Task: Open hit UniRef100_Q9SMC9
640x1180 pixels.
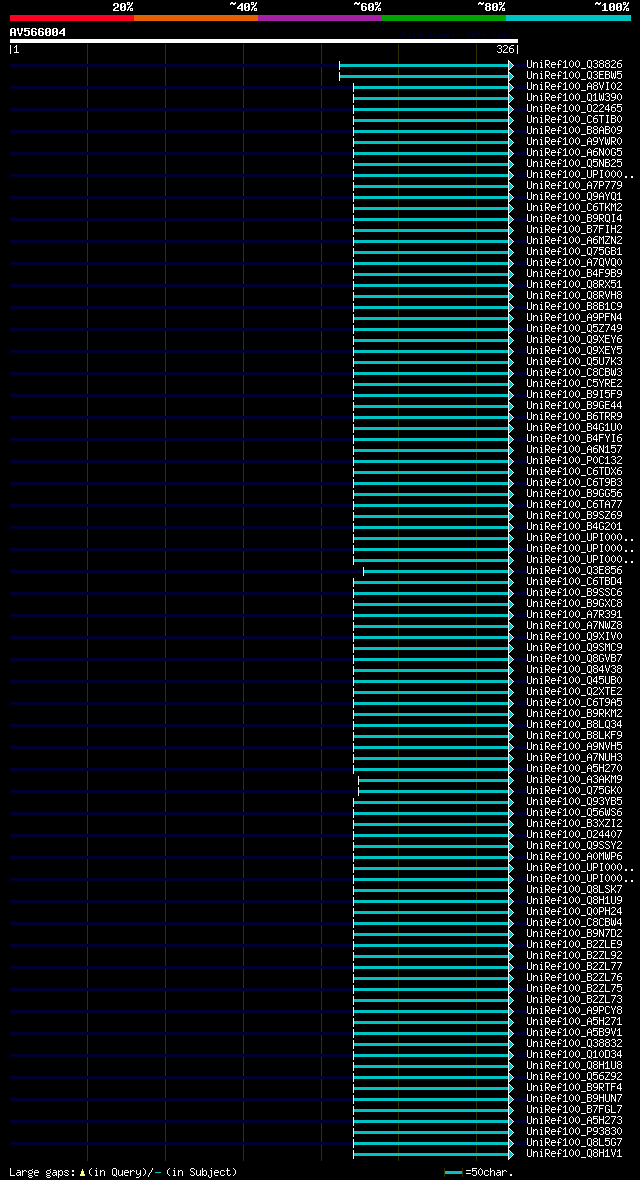Action: pyautogui.click(x=574, y=647)
